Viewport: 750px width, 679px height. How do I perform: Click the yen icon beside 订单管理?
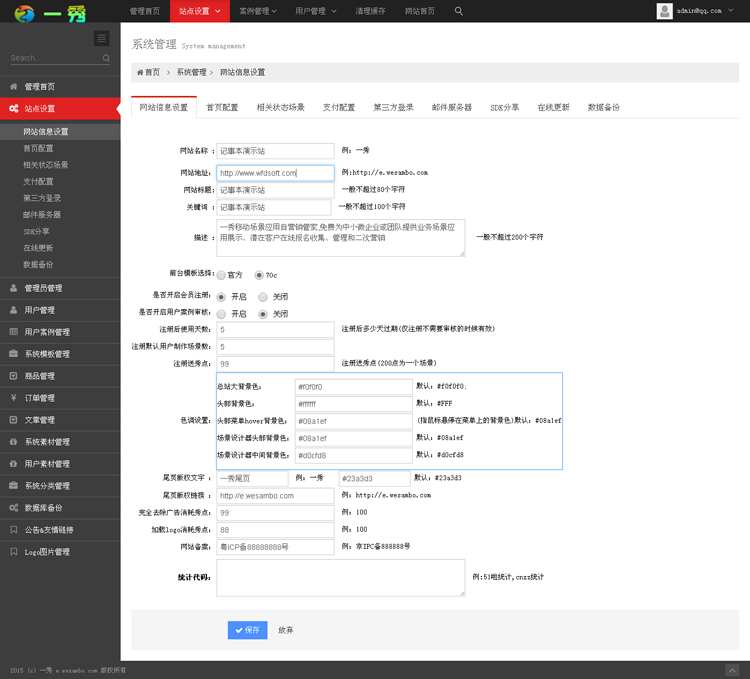tap(13, 398)
